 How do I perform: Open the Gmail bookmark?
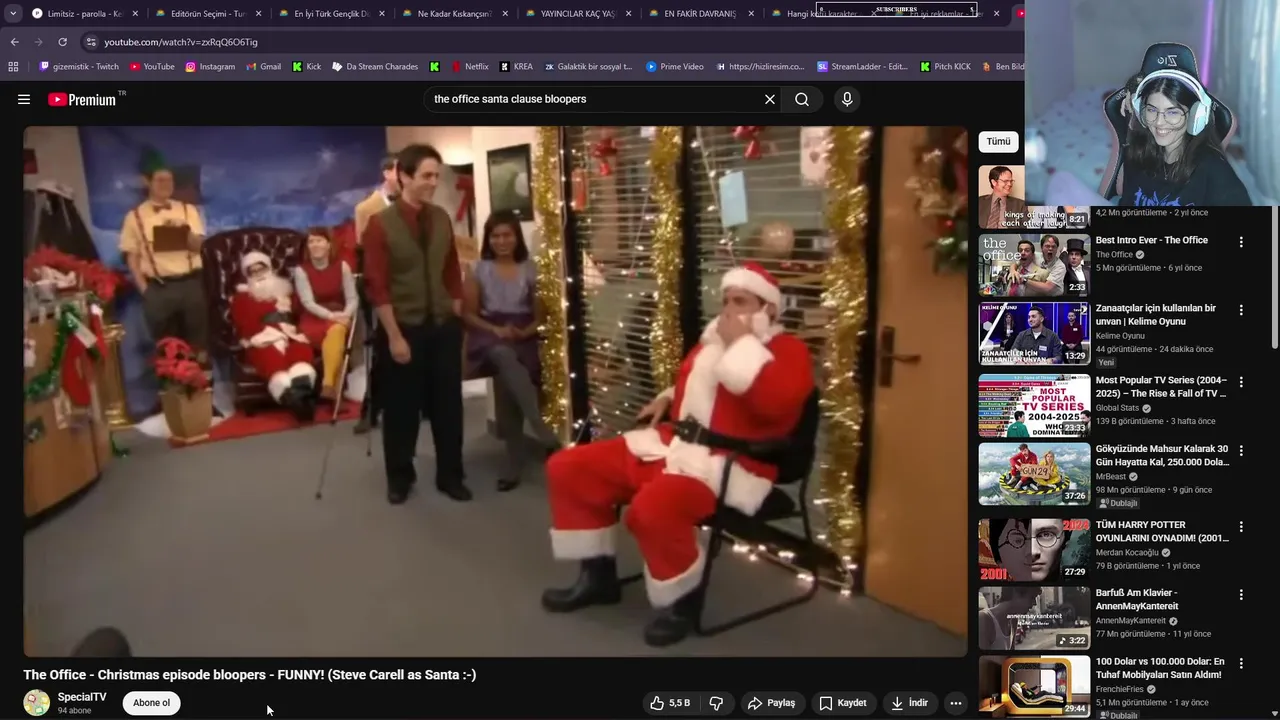coord(263,67)
